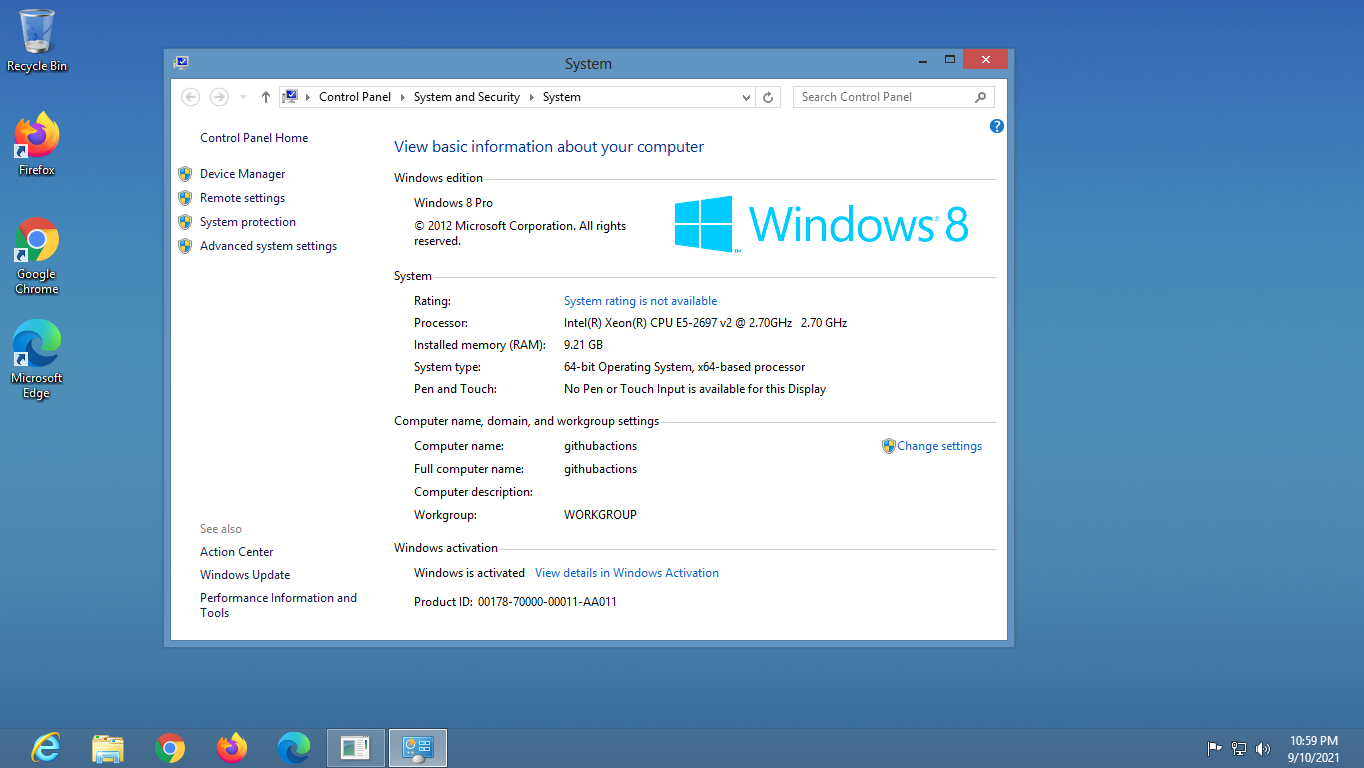
Task: Click Change settings link
Action: pyautogui.click(x=940, y=446)
